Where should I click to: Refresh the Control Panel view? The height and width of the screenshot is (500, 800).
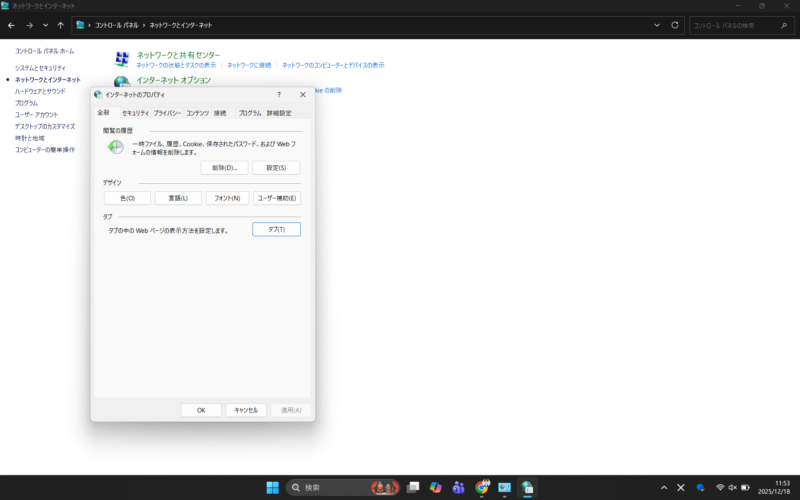[x=675, y=25]
